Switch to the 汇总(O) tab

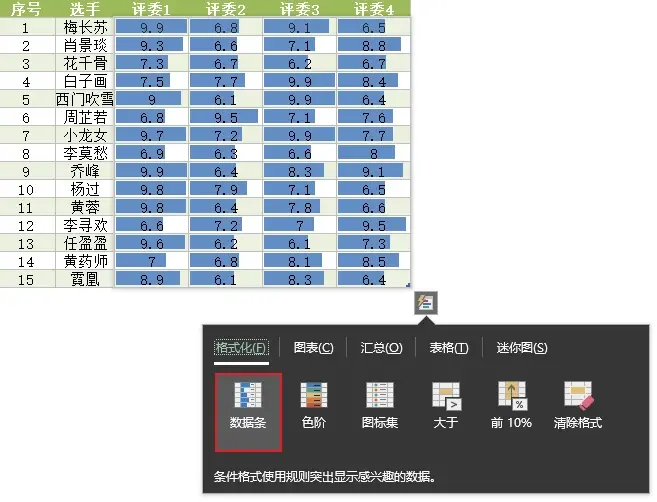tap(381, 348)
